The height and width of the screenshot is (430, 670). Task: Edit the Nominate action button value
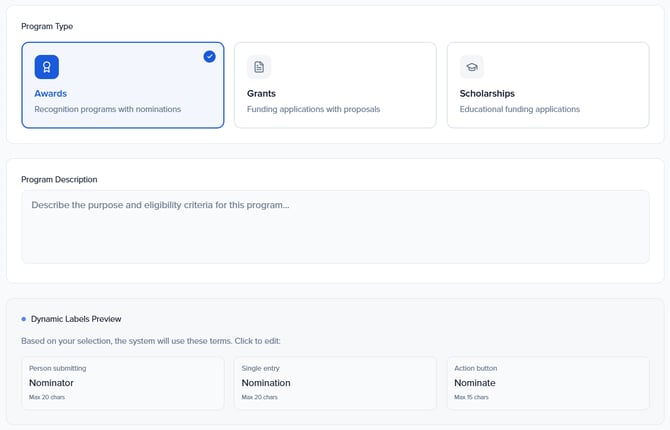(x=474, y=383)
